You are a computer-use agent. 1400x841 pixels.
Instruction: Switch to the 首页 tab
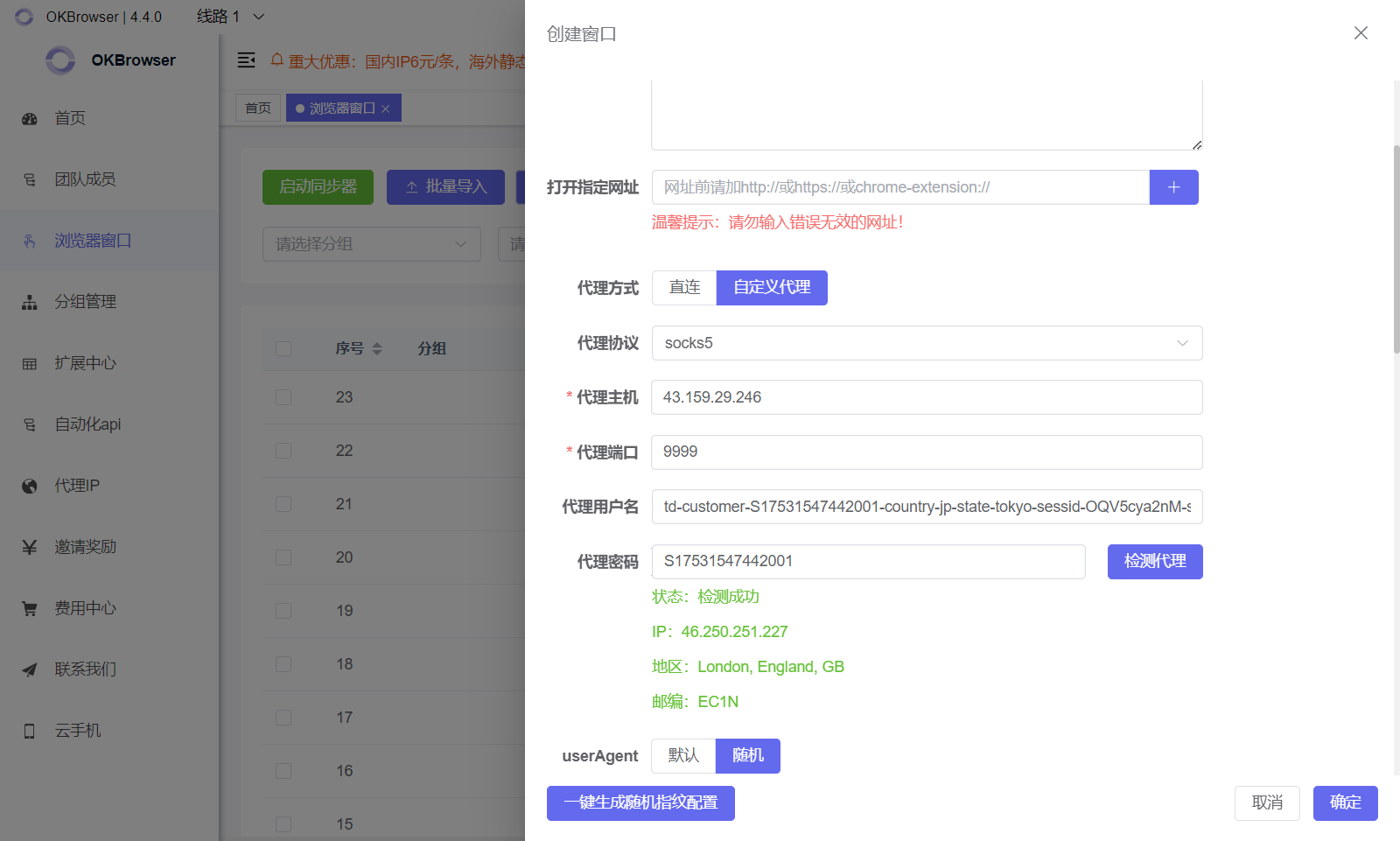257,107
